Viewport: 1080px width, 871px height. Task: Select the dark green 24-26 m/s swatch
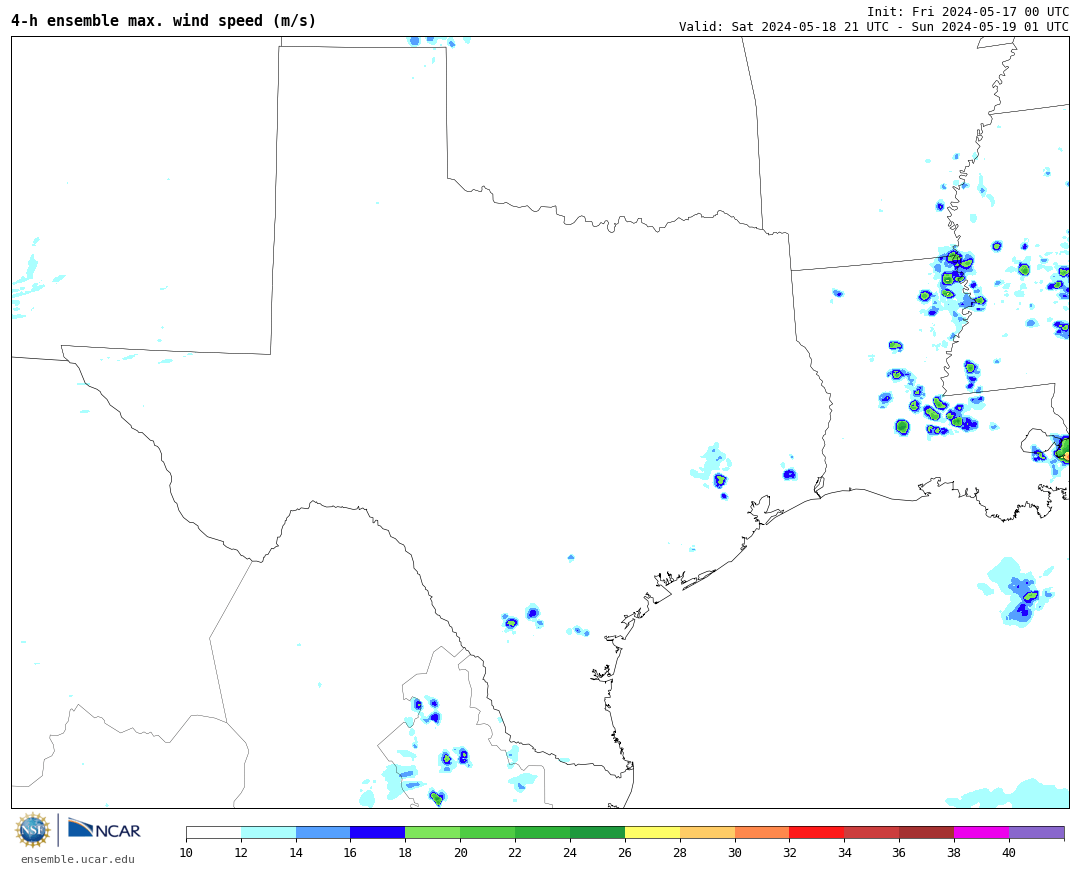click(x=598, y=832)
